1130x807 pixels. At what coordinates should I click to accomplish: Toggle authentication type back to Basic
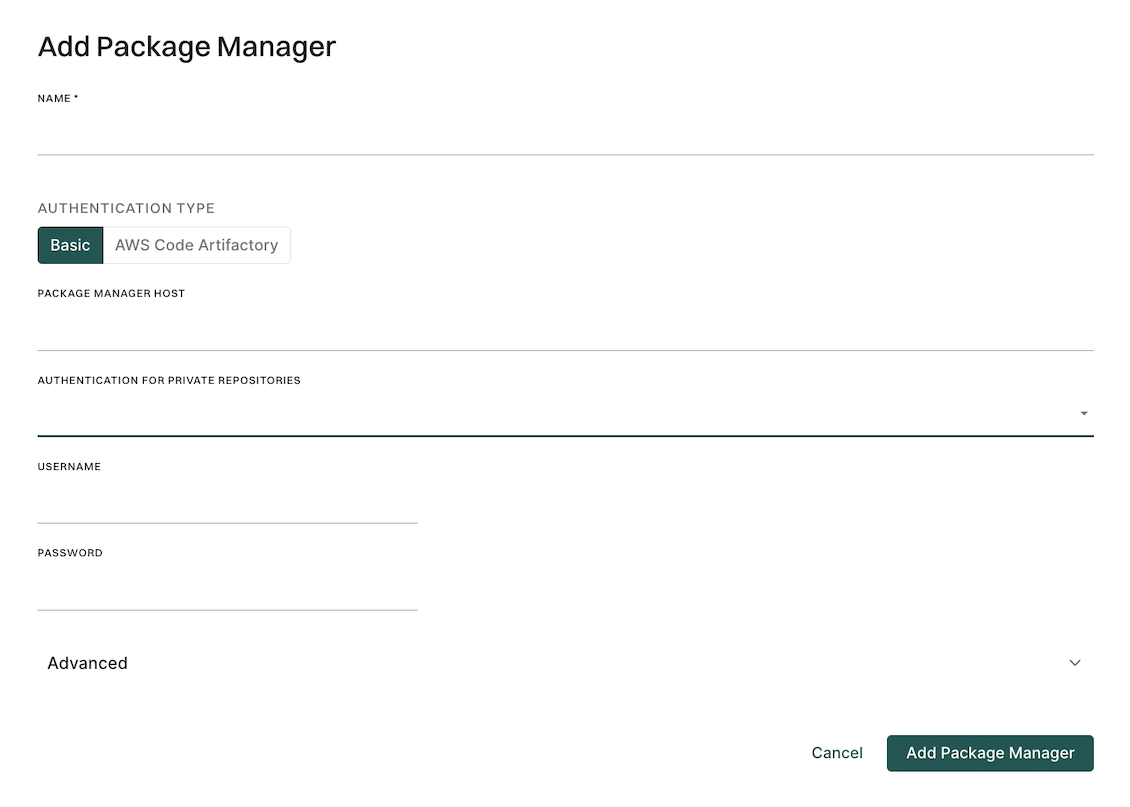[x=70, y=244]
